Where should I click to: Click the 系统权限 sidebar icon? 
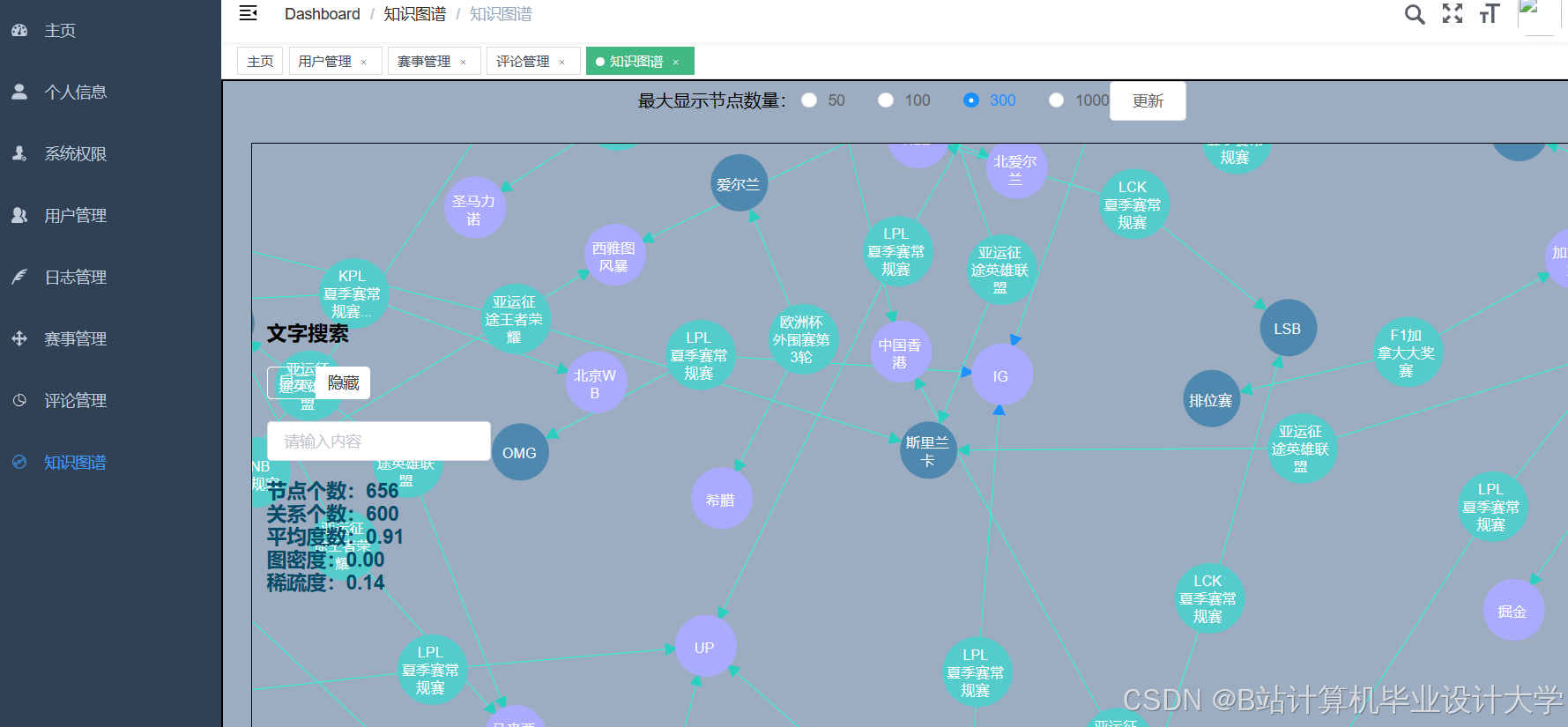point(19,153)
